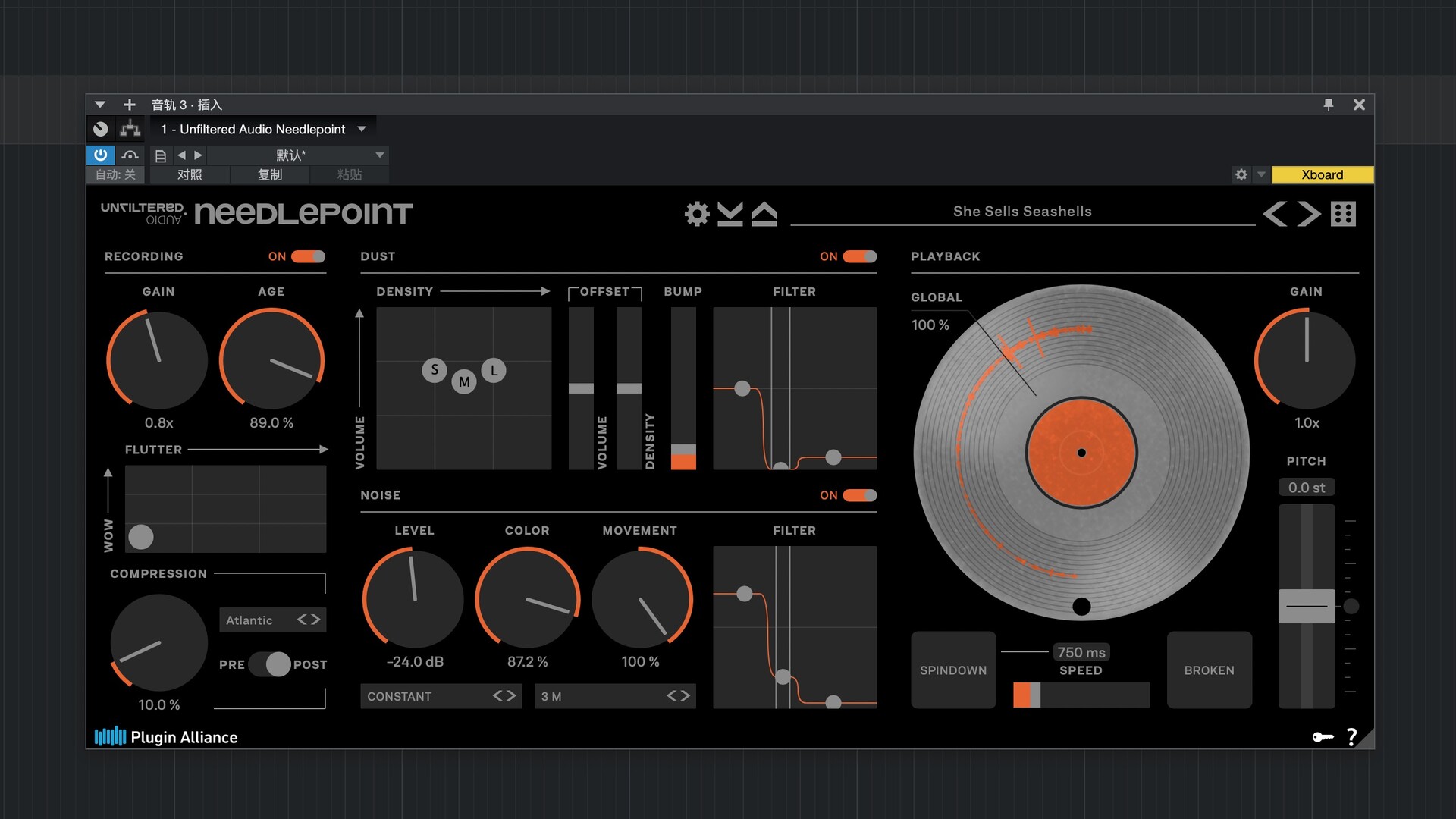Click the 750 ms speed value field
Viewport: 1456px width, 819px height.
point(1081,652)
